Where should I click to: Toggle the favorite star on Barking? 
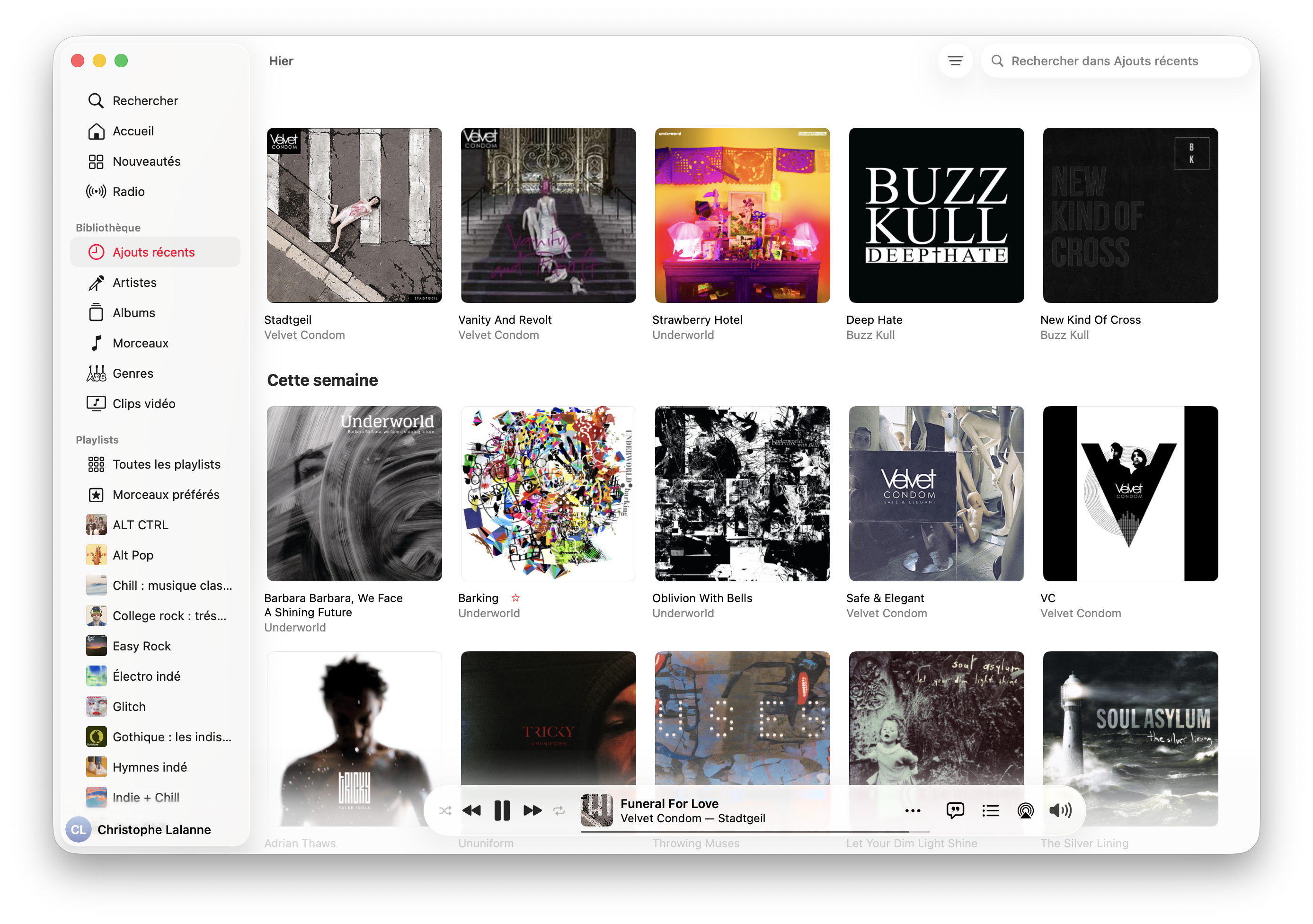click(515, 597)
